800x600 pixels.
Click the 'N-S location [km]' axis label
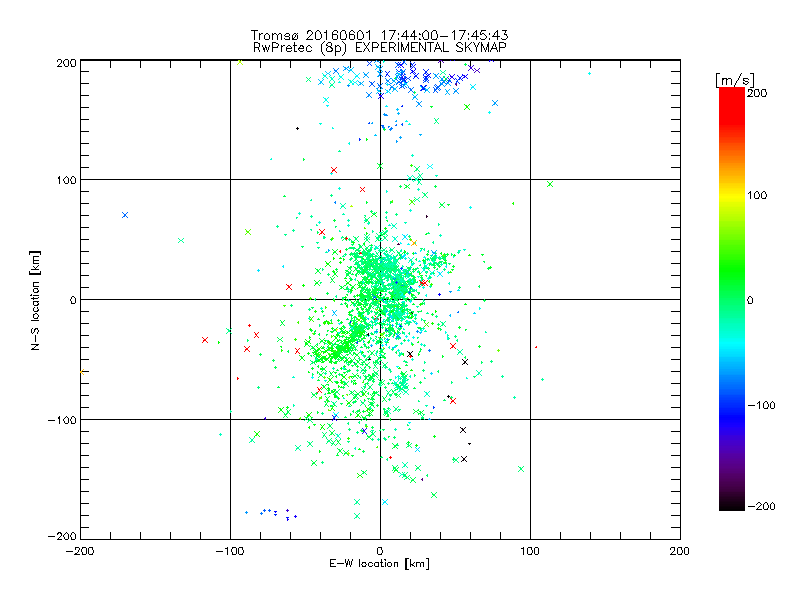35,301
